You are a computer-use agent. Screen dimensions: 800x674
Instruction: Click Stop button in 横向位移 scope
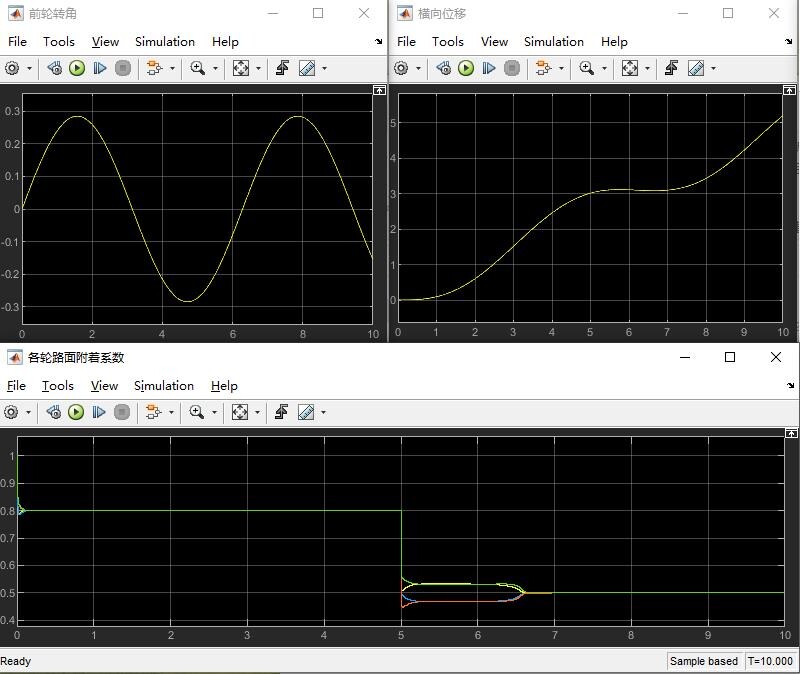click(x=511, y=68)
